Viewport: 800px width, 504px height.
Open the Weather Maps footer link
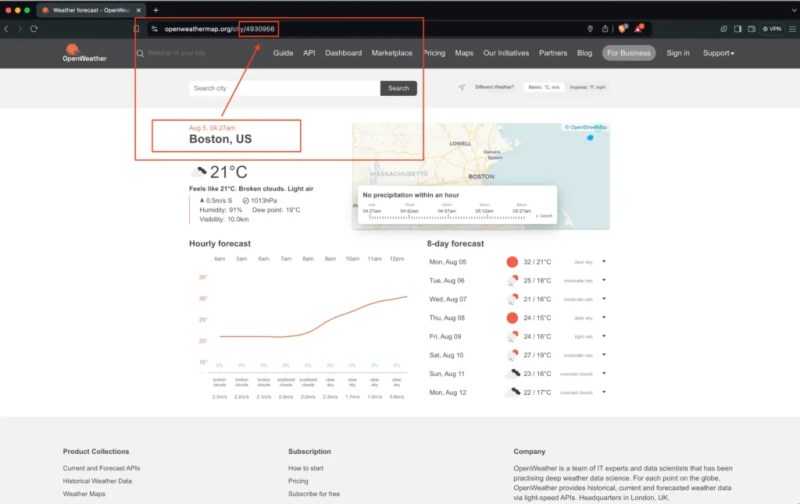click(x=84, y=494)
